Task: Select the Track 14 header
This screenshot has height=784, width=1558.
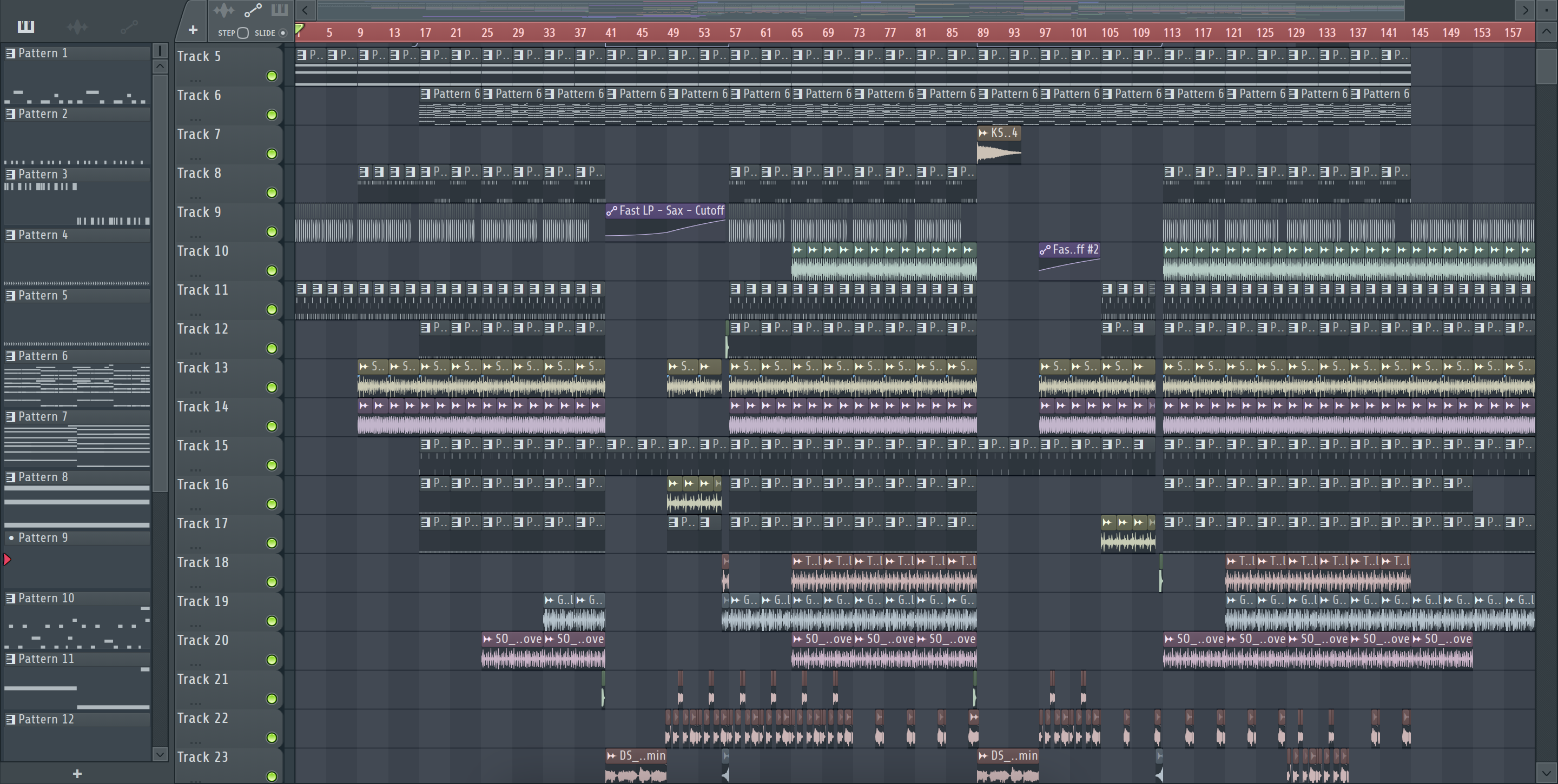Action: point(229,417)
